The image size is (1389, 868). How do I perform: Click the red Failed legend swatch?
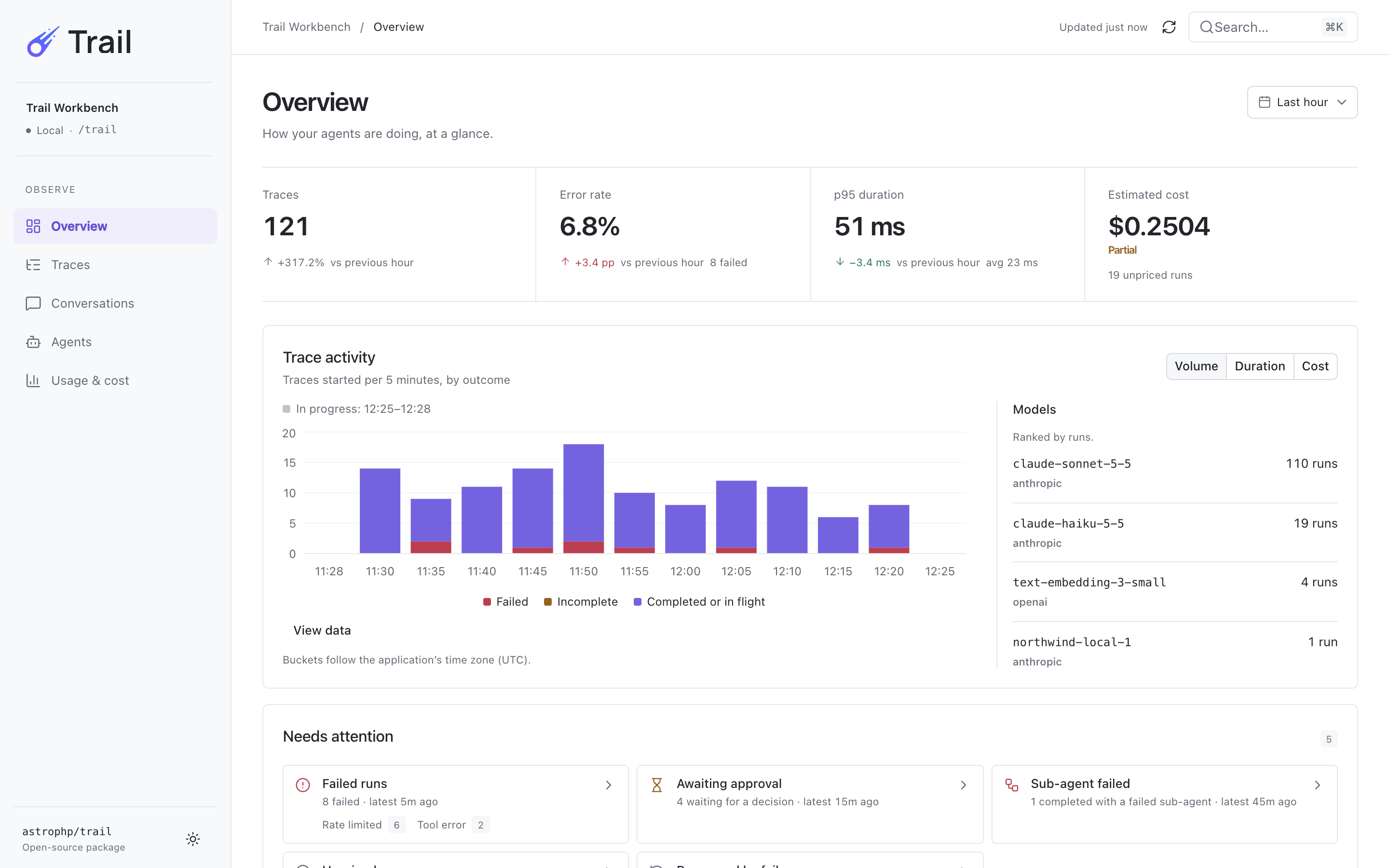487,602
